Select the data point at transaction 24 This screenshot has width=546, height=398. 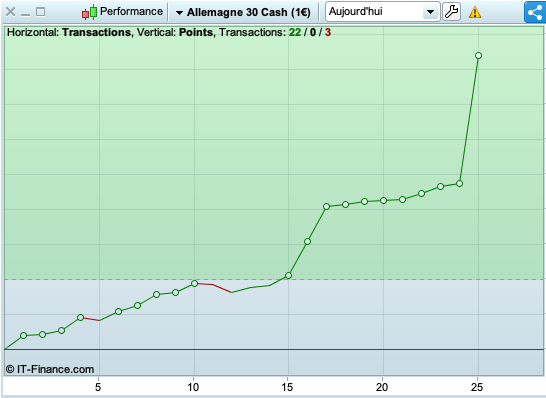(x=459, y=184)
